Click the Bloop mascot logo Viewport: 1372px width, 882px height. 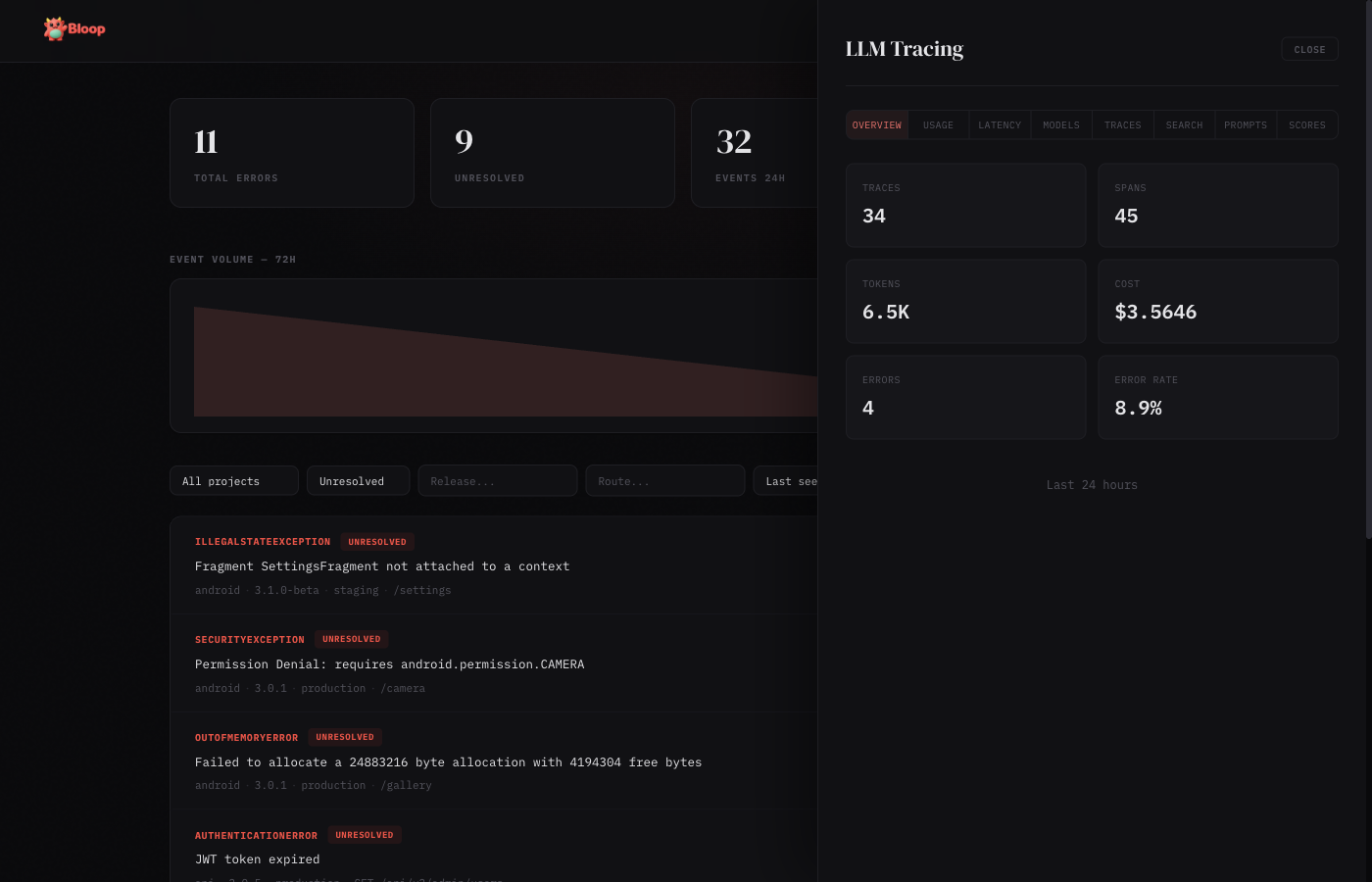(x=54, y=28)
